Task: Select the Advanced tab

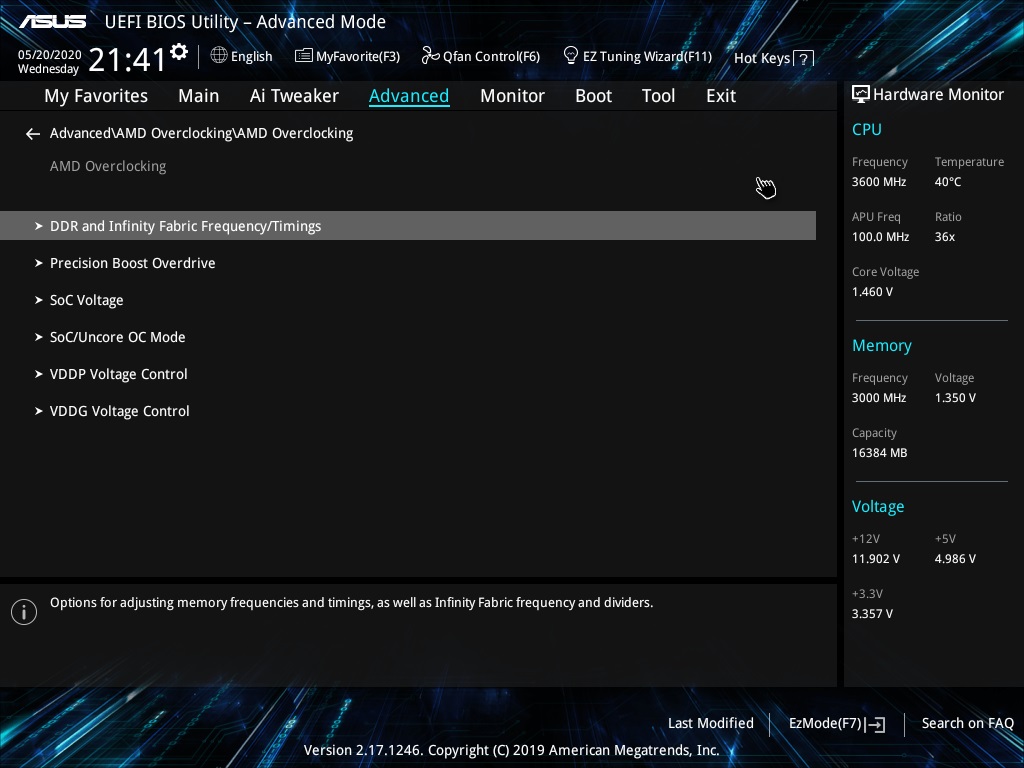Action: 409,96
